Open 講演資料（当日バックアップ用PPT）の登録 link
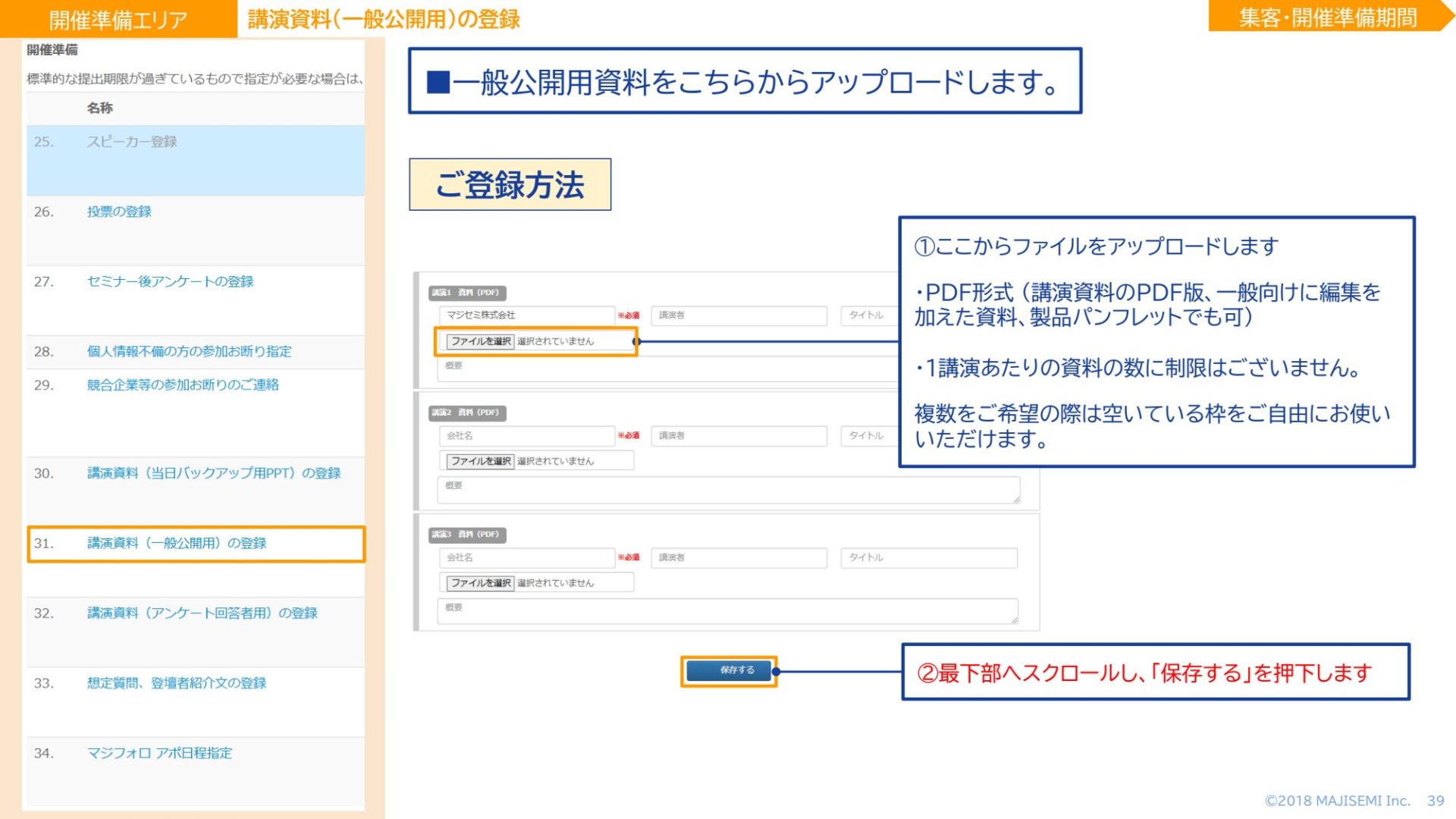This screenshot has height=819, width=1456. tap(214, 473)
